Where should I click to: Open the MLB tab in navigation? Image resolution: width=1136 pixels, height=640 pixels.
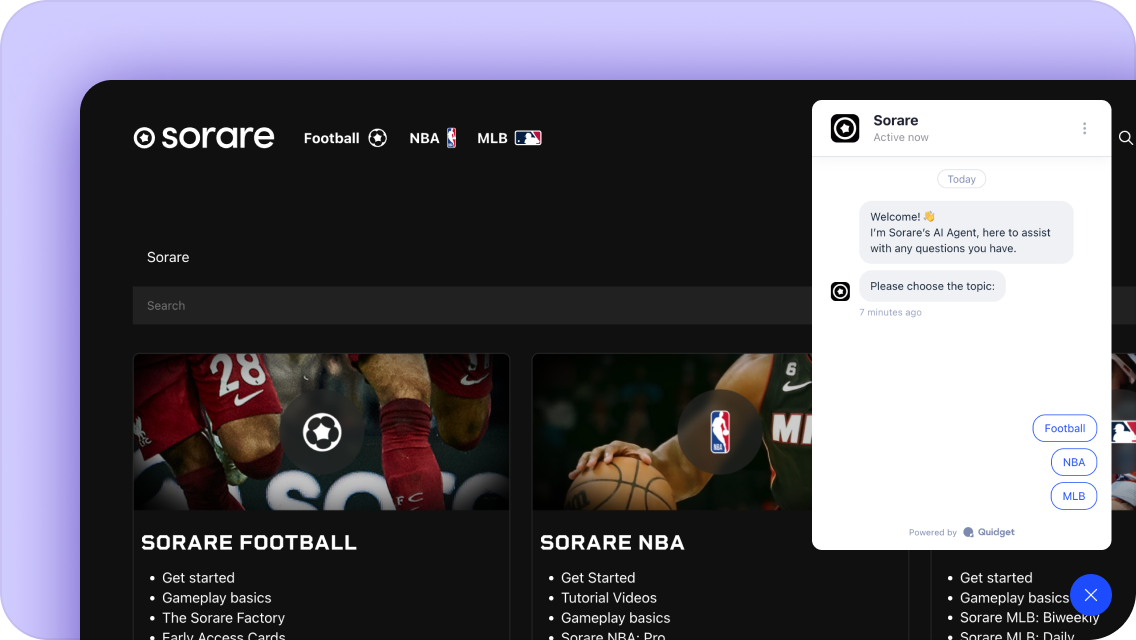[x=509, y=138]
